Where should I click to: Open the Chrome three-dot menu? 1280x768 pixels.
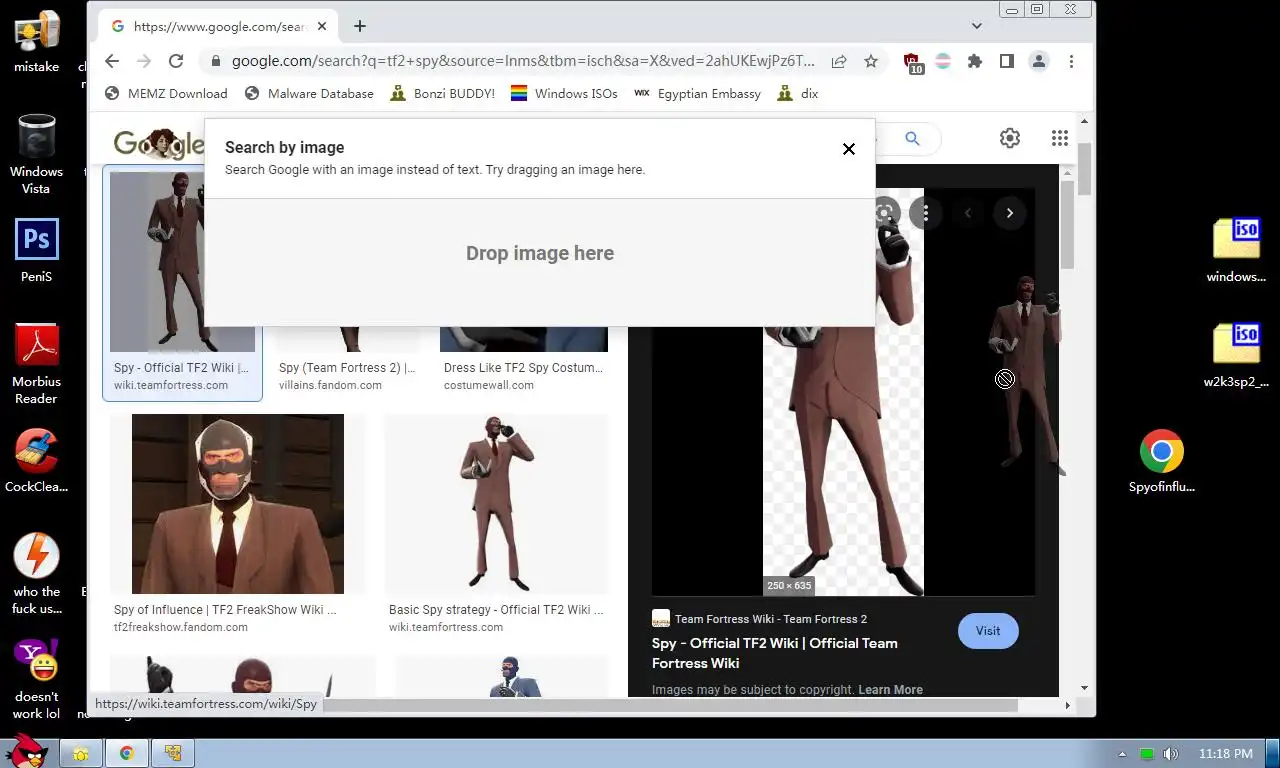[x=1071, y=61]
